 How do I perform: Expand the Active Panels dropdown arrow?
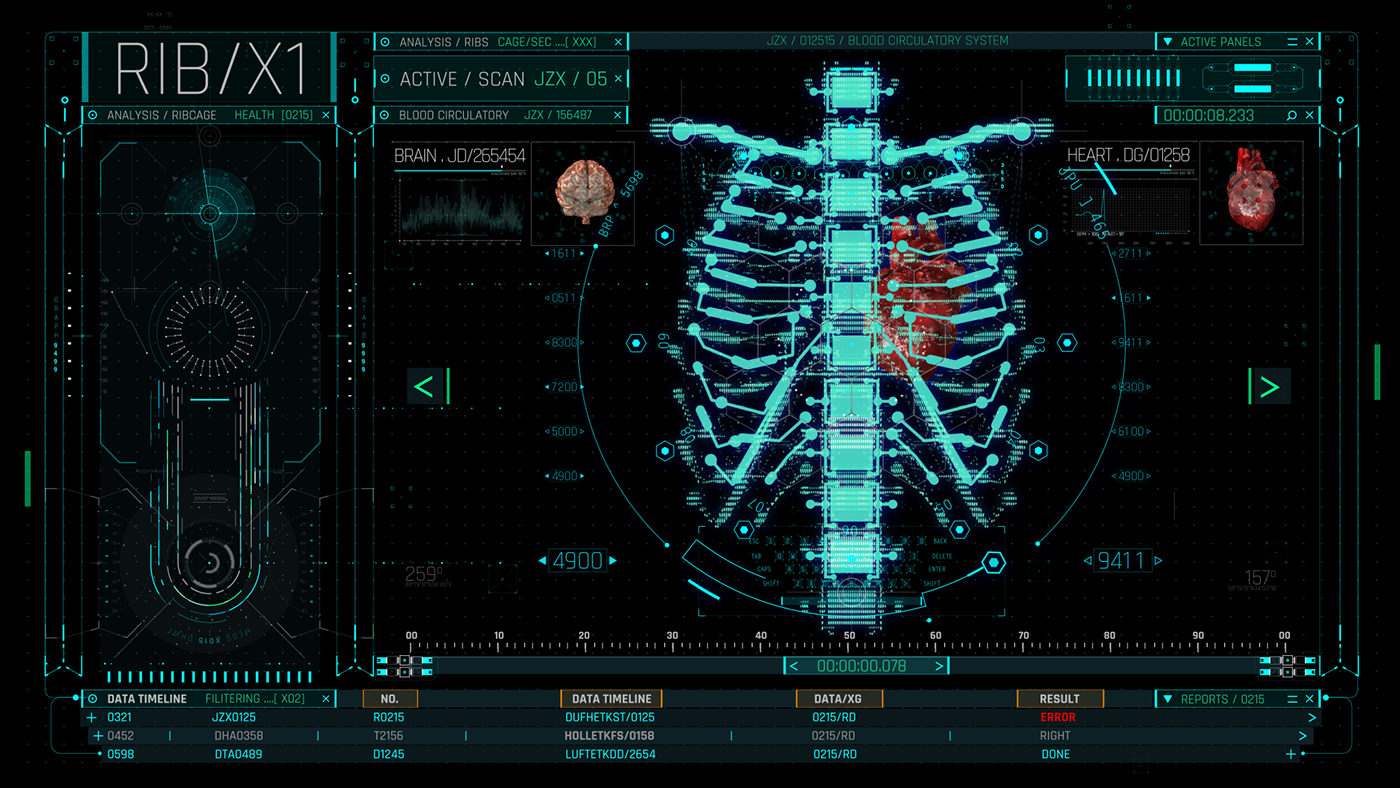(x=1166, y=42)
